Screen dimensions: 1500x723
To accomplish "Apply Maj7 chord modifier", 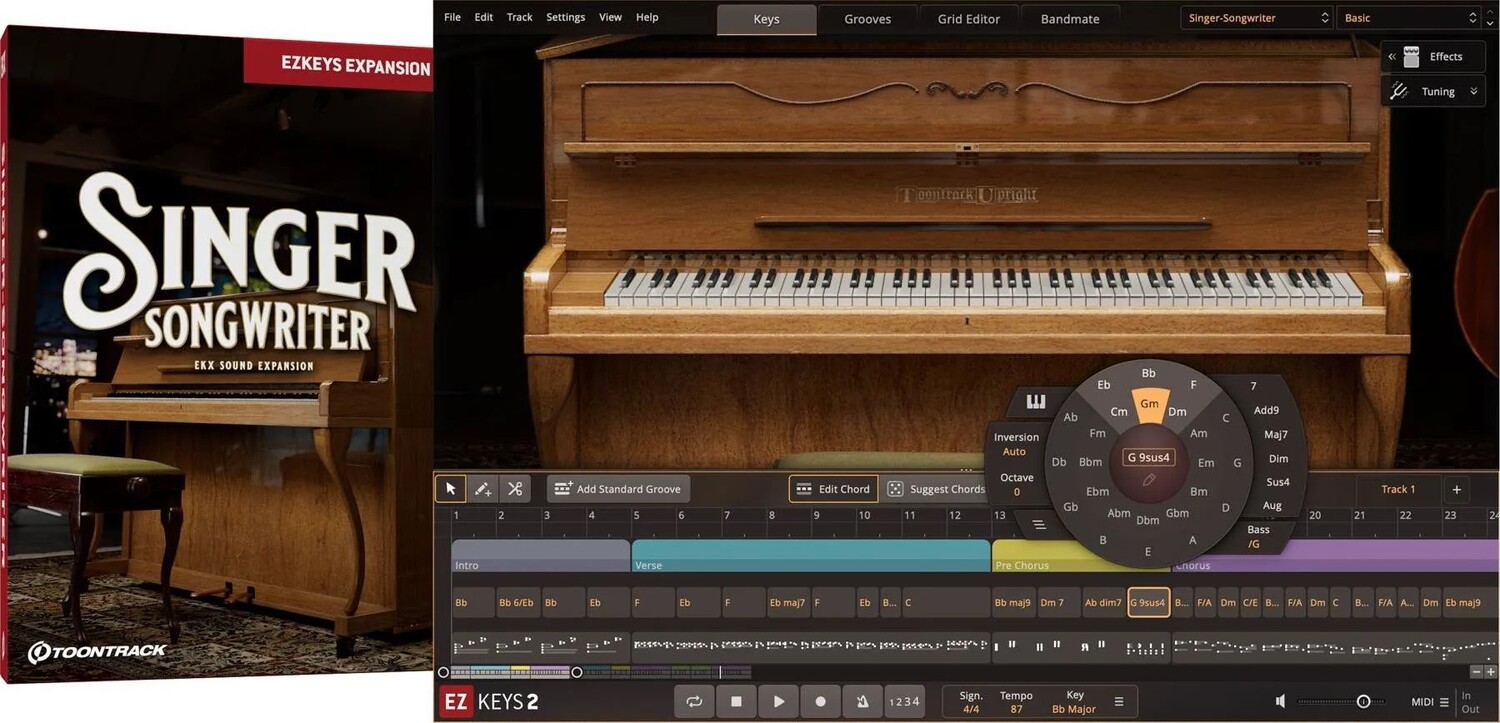I will (1275, 434).
